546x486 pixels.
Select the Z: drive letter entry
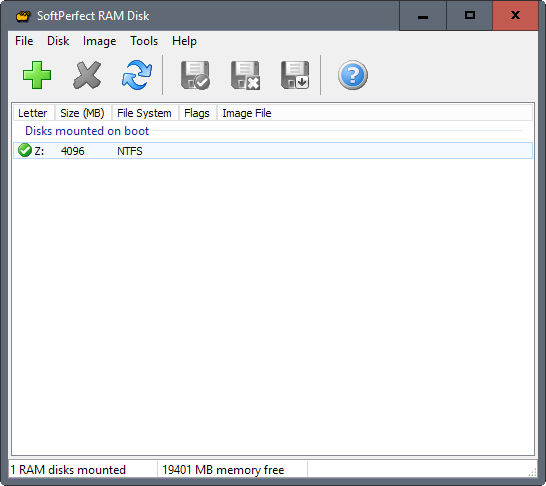(39, 151)
